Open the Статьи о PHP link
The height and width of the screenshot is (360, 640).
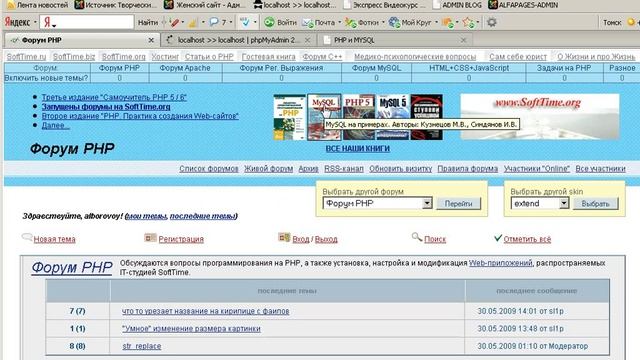209,57
